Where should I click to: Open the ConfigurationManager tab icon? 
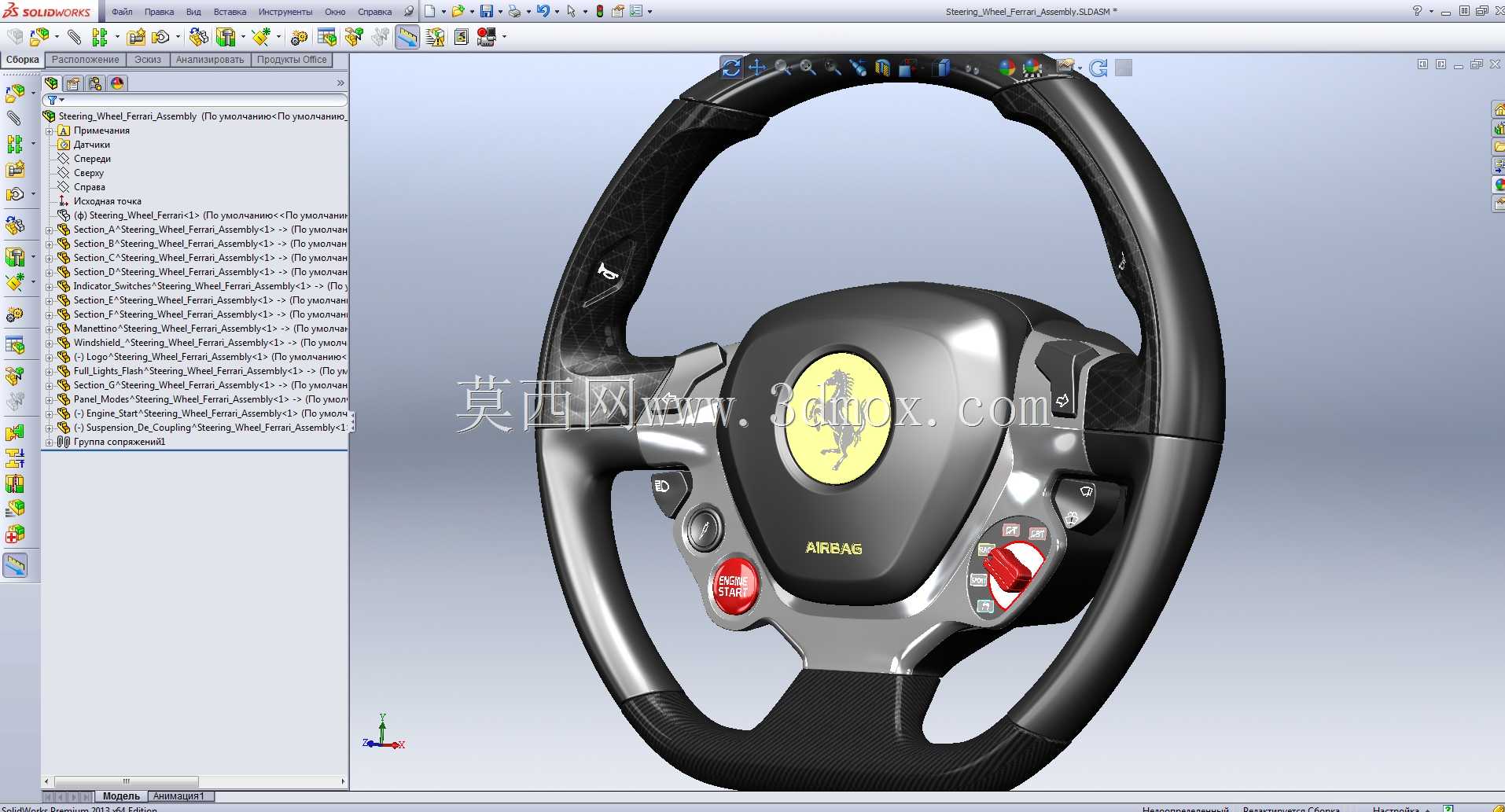coord(96,83)
